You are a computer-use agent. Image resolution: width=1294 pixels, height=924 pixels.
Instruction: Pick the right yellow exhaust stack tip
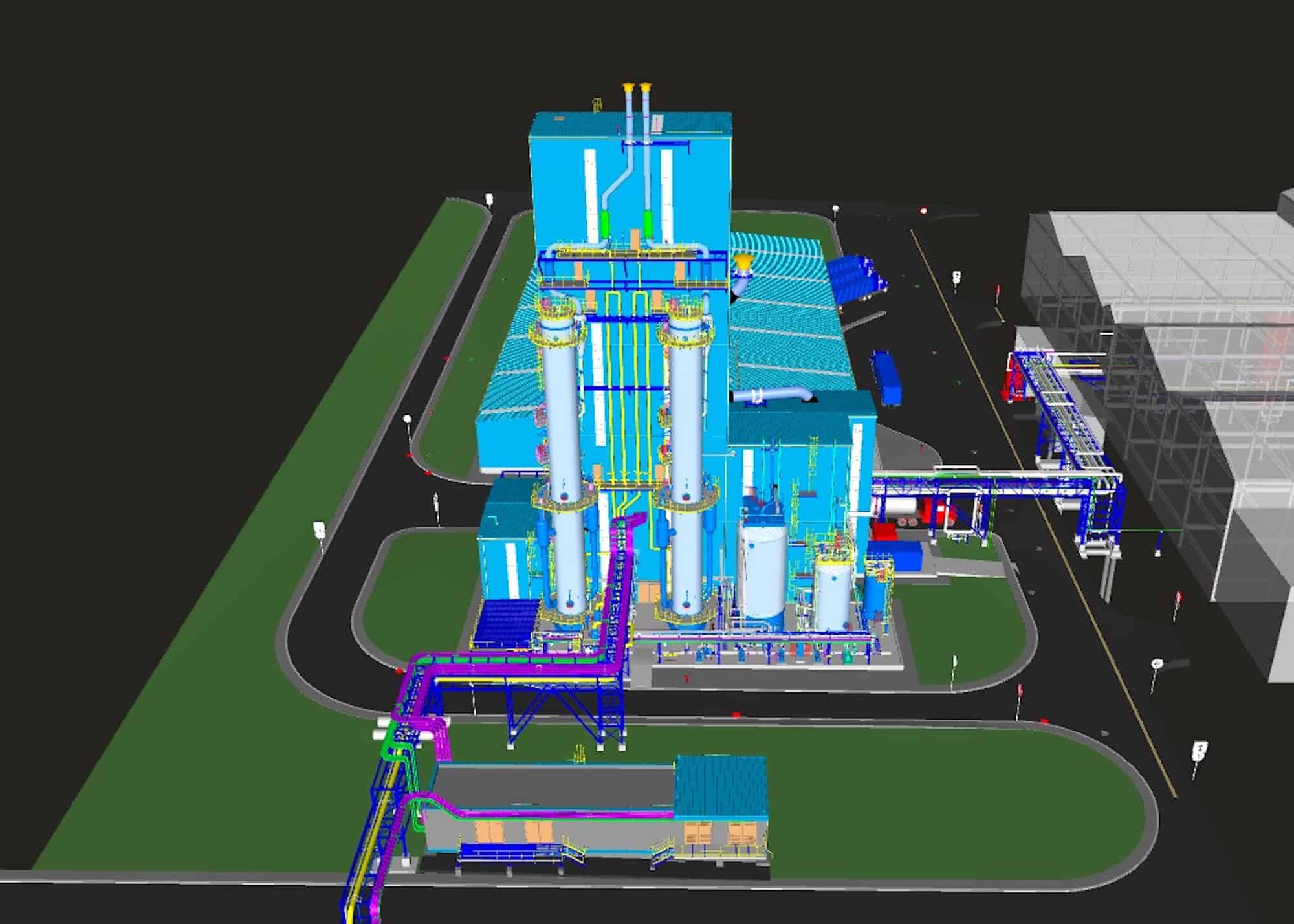tap(645, 87)
